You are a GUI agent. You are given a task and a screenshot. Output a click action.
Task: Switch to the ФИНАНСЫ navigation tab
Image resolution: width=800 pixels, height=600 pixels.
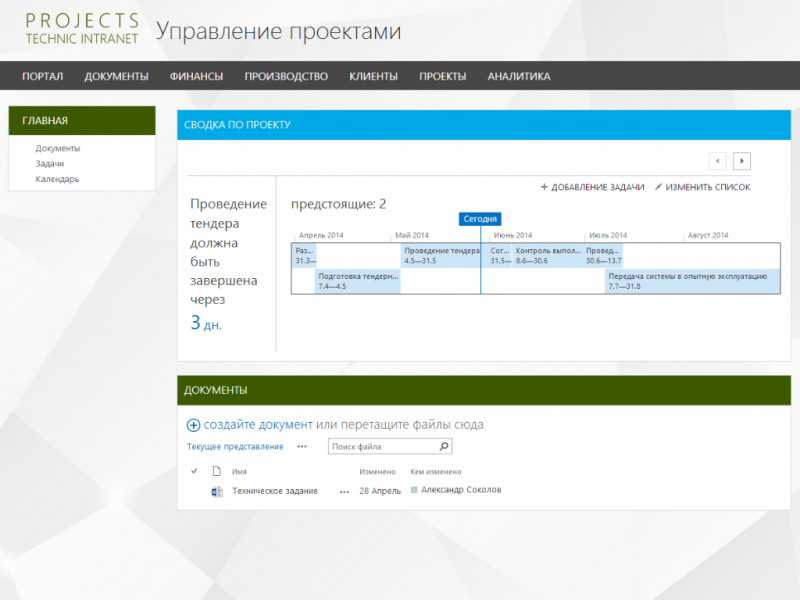point(195,75)
